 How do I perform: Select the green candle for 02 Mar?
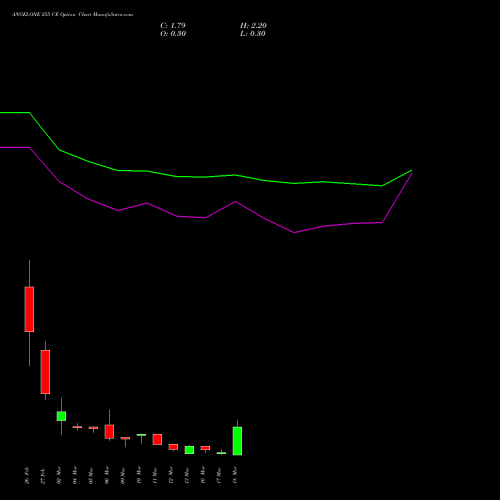pyautogui.click(x=61, y=416)
